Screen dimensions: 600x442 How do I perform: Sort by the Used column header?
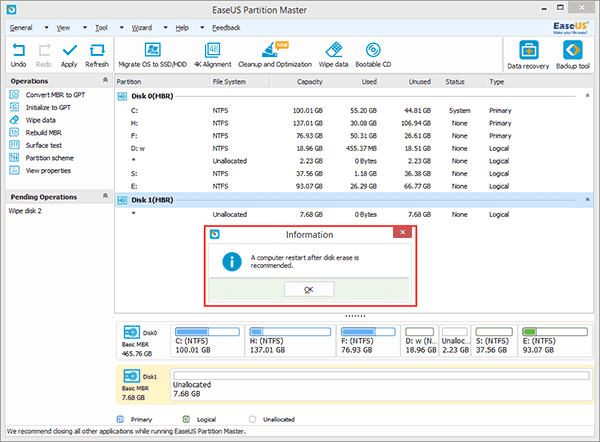(x=352, y=82)
